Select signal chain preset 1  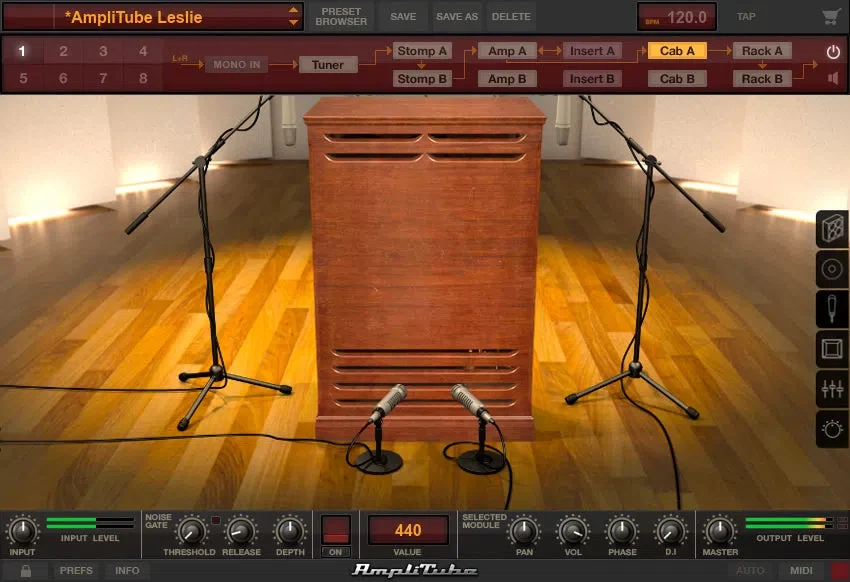(22, 51)
